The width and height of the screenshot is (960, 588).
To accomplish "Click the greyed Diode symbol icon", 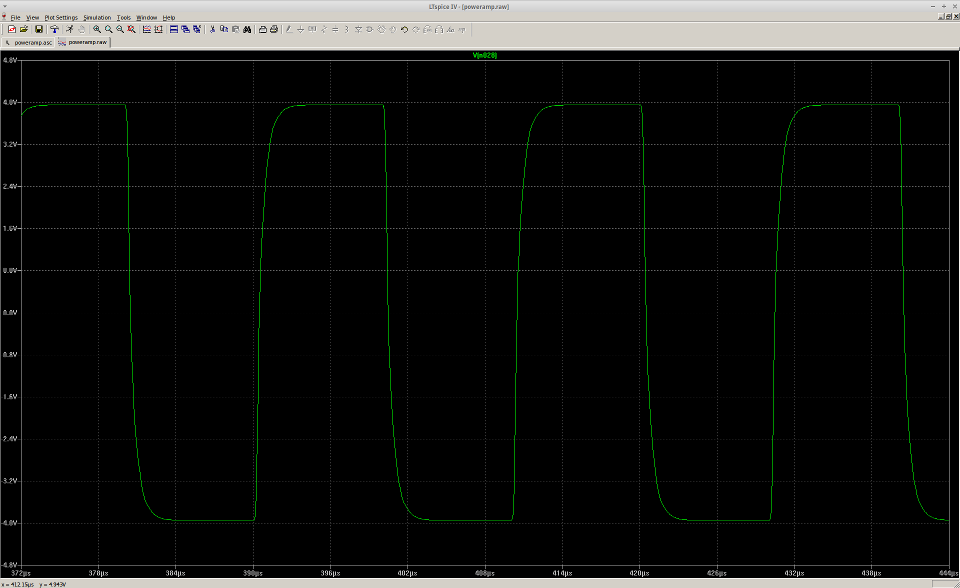I will pyautogui.click(x=358, y=29).
